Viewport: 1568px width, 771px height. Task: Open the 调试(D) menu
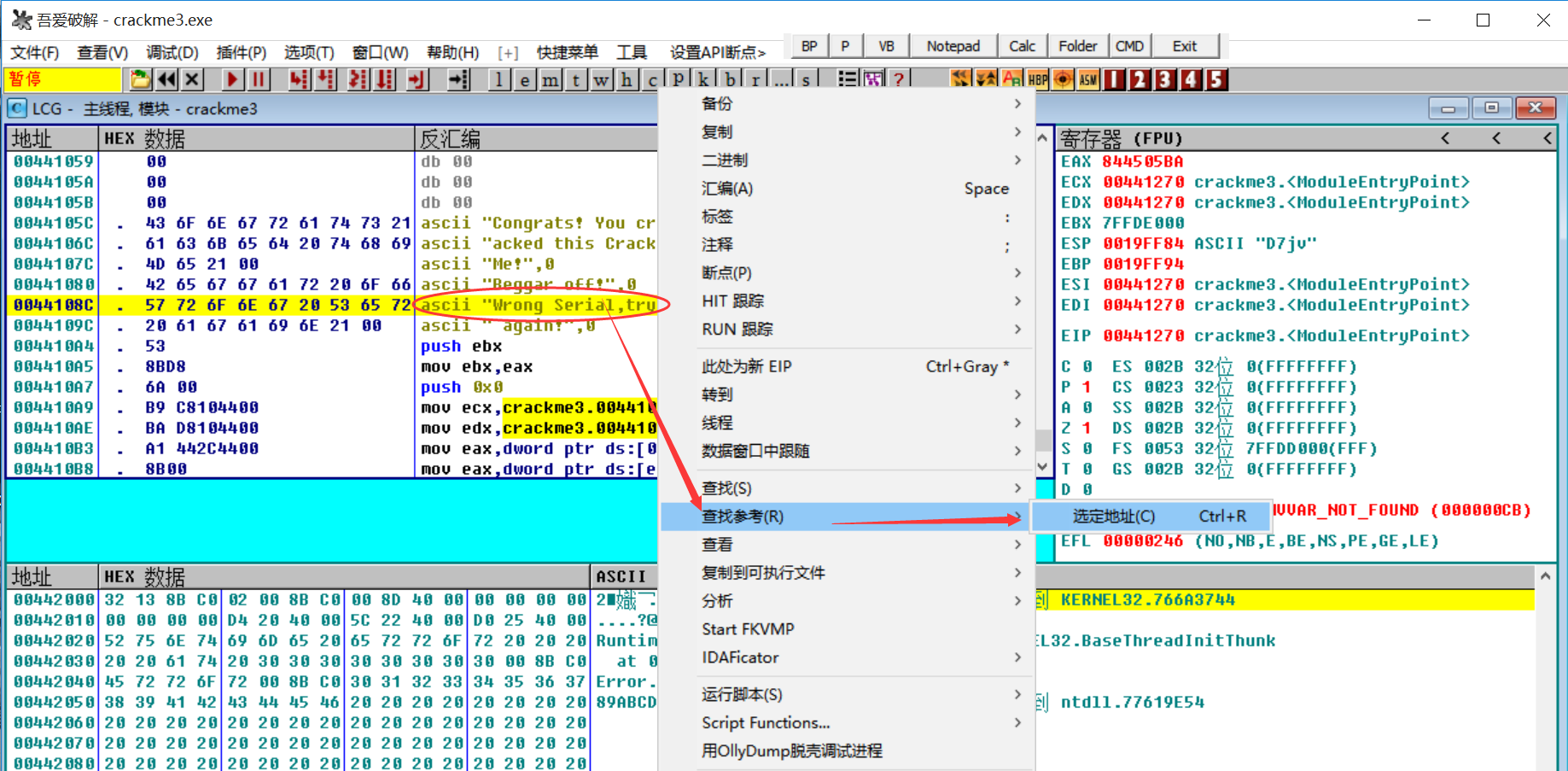coord(172,52)
